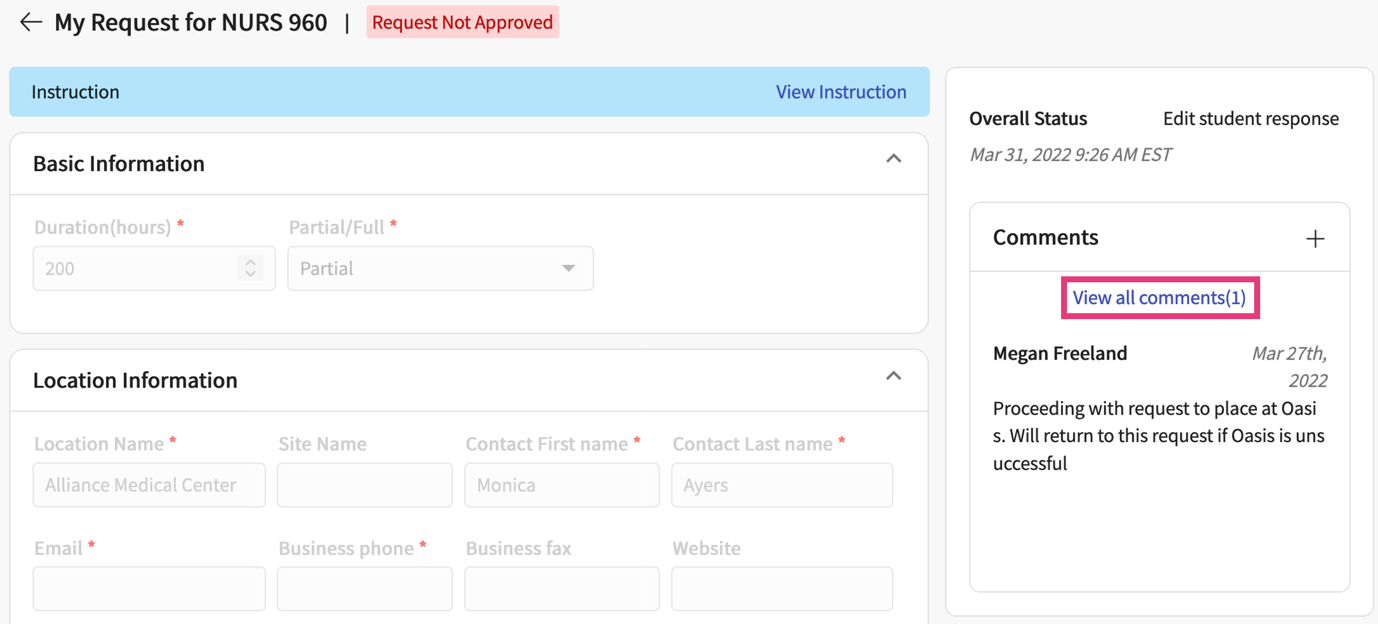Image resolution: width=1378 pixels, height=624 pixels.
Task: Click the back arrow to leave request
Action: click(x=30, y=22)
